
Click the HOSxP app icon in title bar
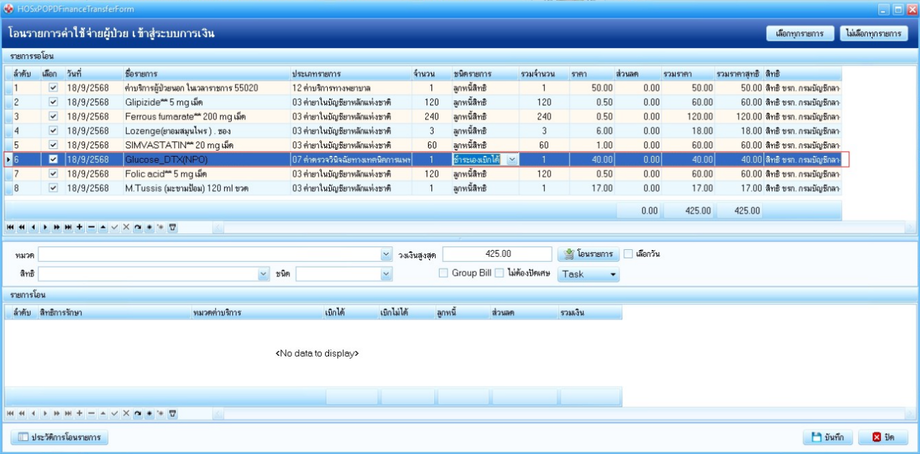click(8, 9)
